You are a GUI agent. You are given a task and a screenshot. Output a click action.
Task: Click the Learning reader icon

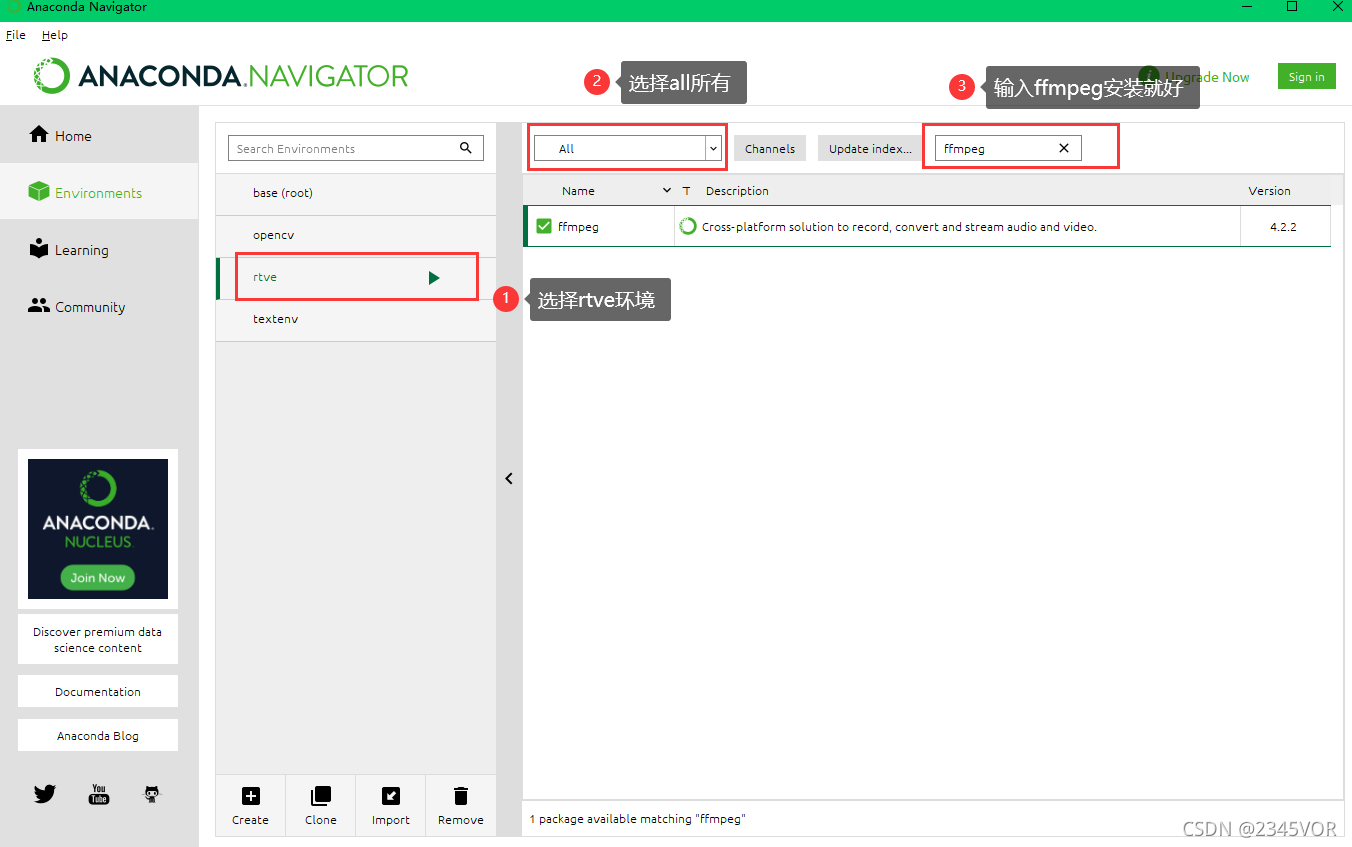[x=39, y=248]
